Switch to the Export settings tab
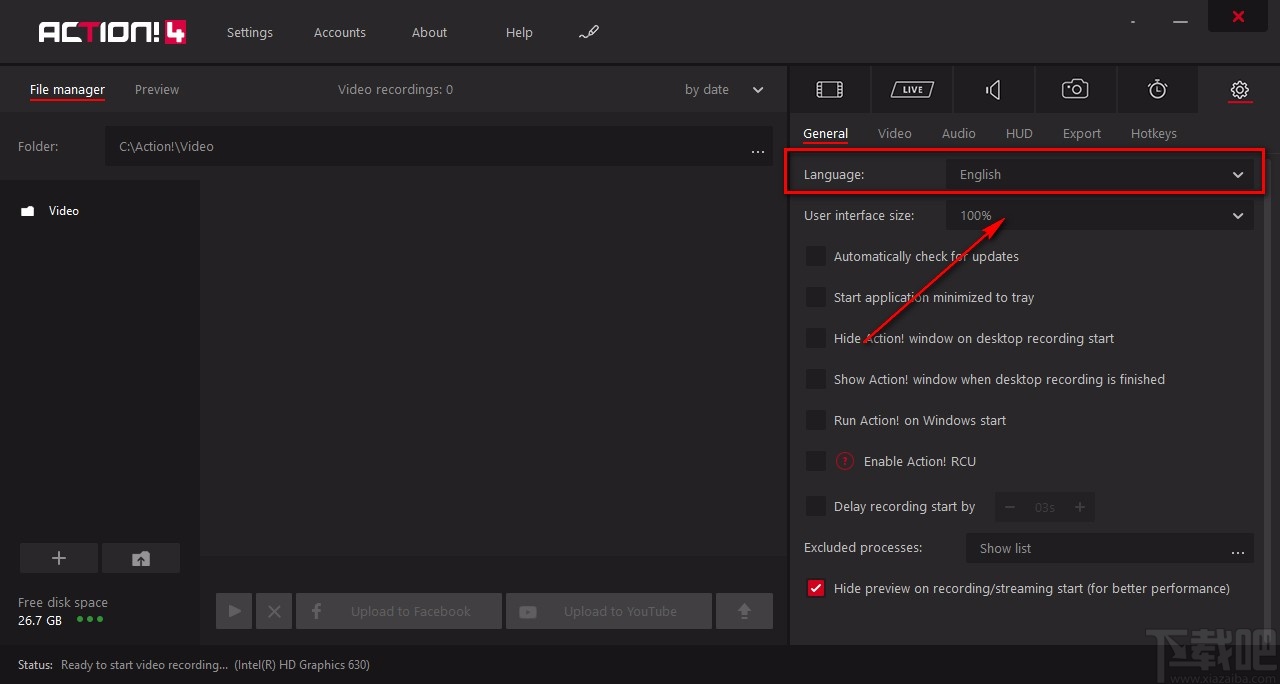Screen dimensions: 1280x684 (x=1081, y=133)
